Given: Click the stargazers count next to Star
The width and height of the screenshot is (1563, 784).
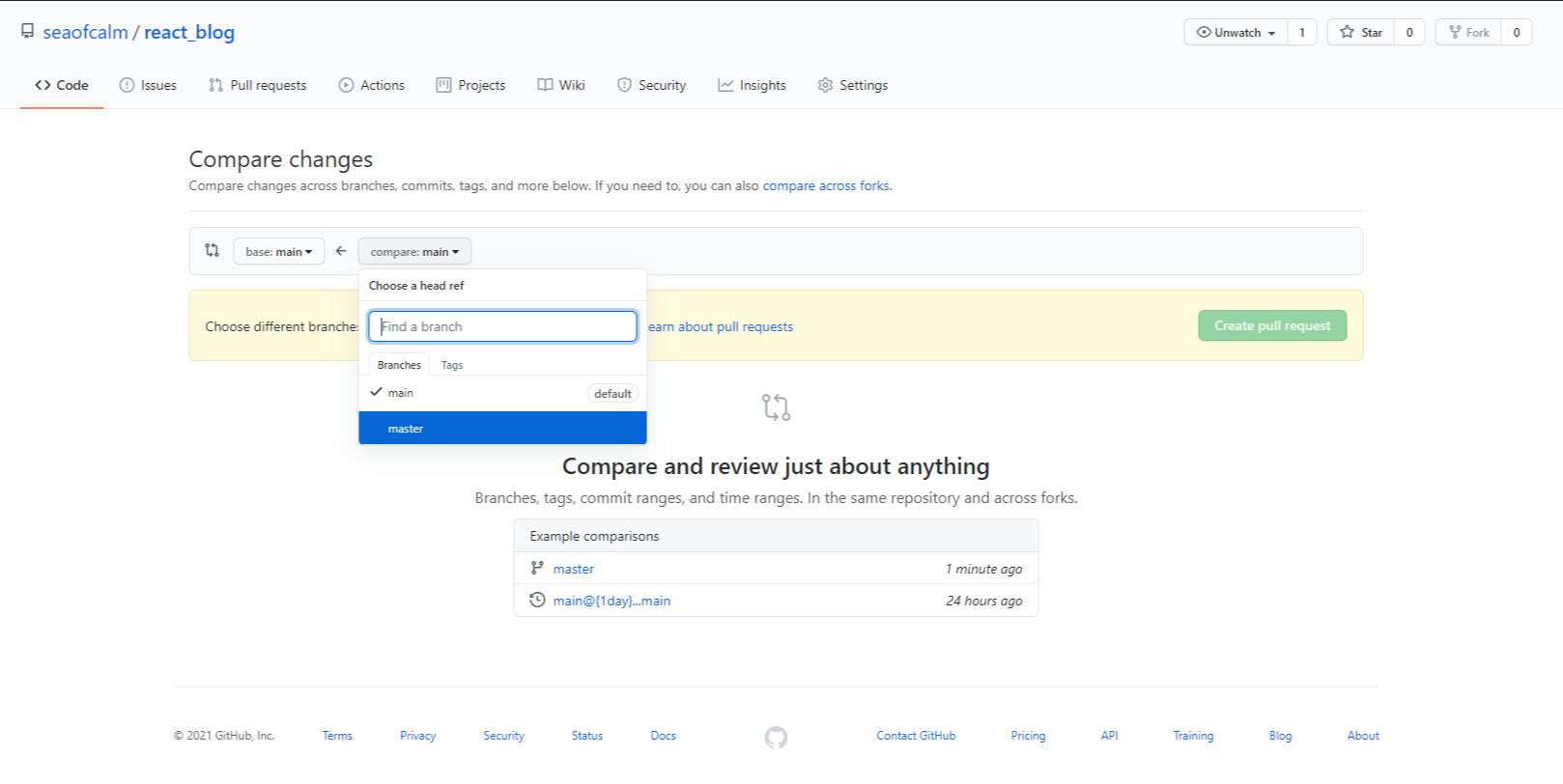Looking at the screenshot, I should pyautogui.click(x=1409, y=32).
